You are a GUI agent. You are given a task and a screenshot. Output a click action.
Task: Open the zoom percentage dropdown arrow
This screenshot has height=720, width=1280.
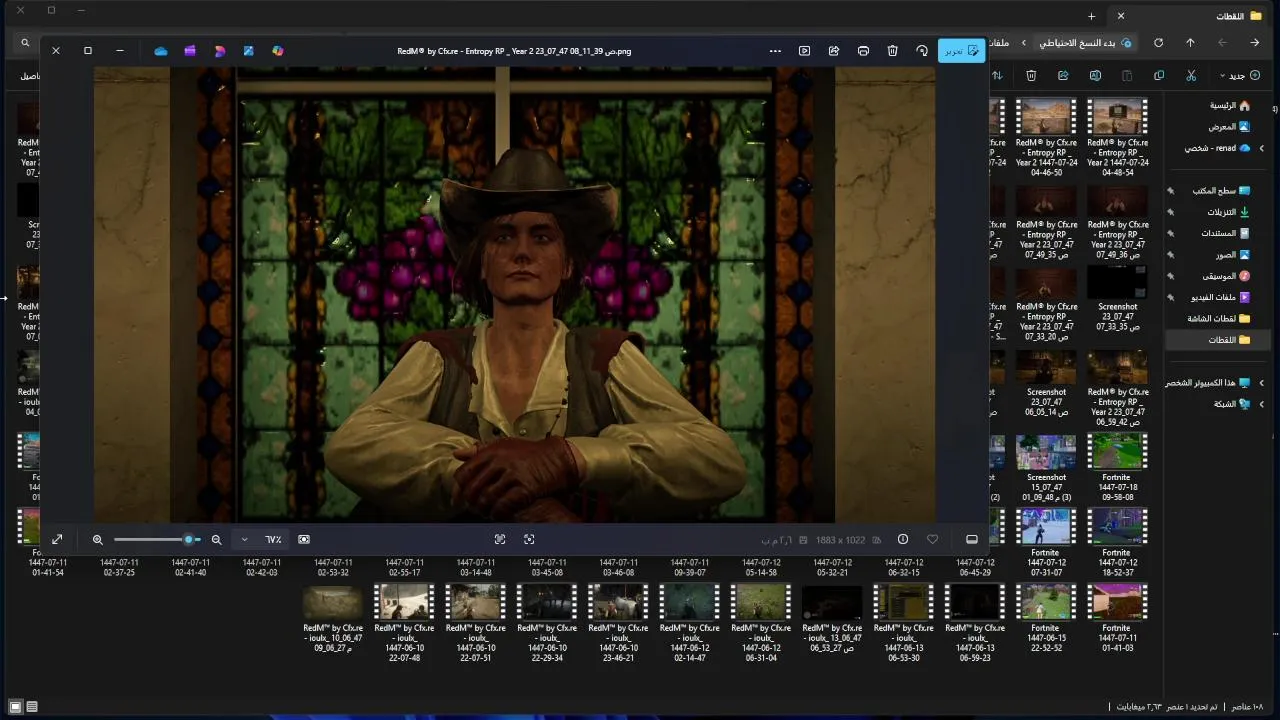[244, 539]
